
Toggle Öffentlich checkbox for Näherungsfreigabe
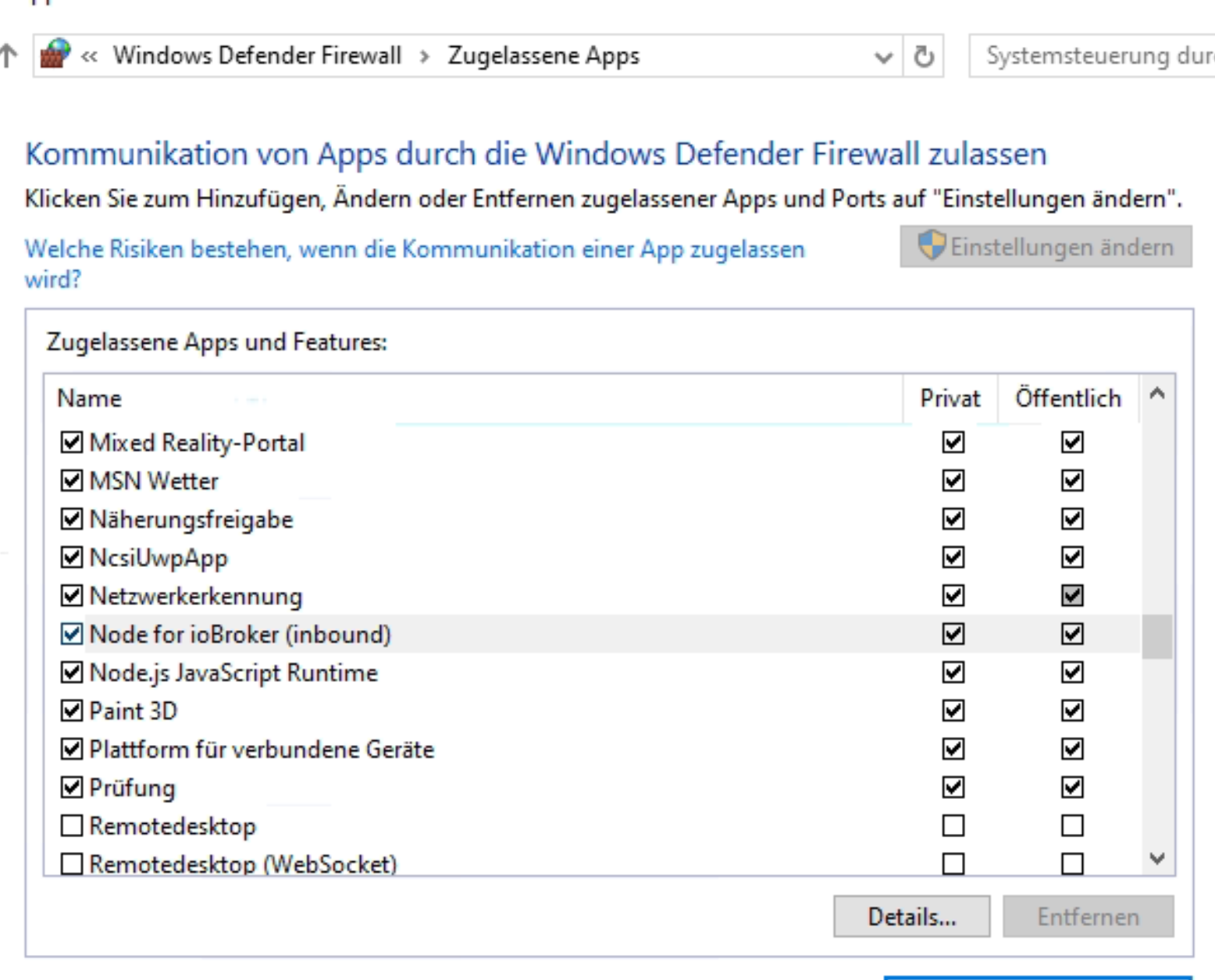(1072, 519)
